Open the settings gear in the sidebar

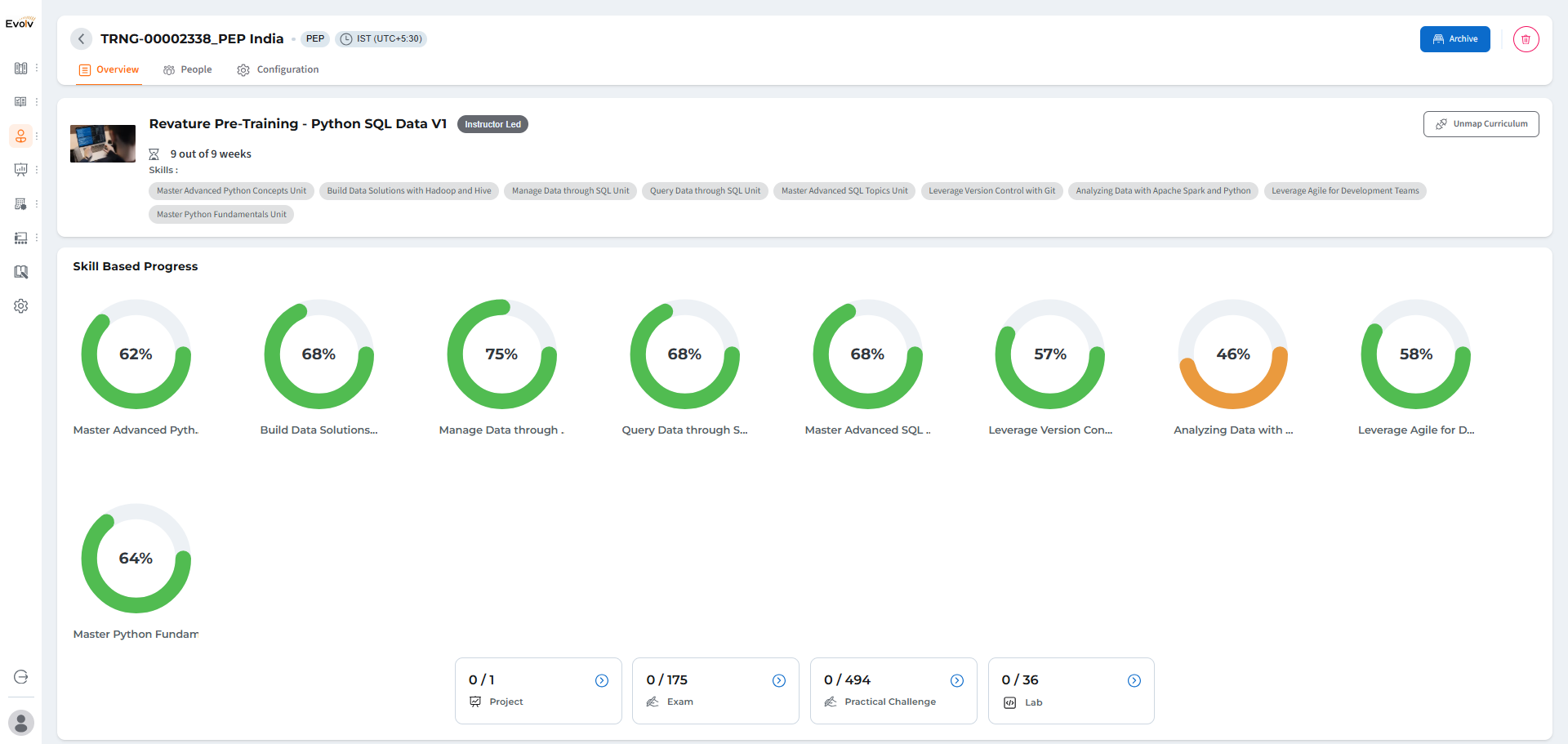click(x=21, y=305)
